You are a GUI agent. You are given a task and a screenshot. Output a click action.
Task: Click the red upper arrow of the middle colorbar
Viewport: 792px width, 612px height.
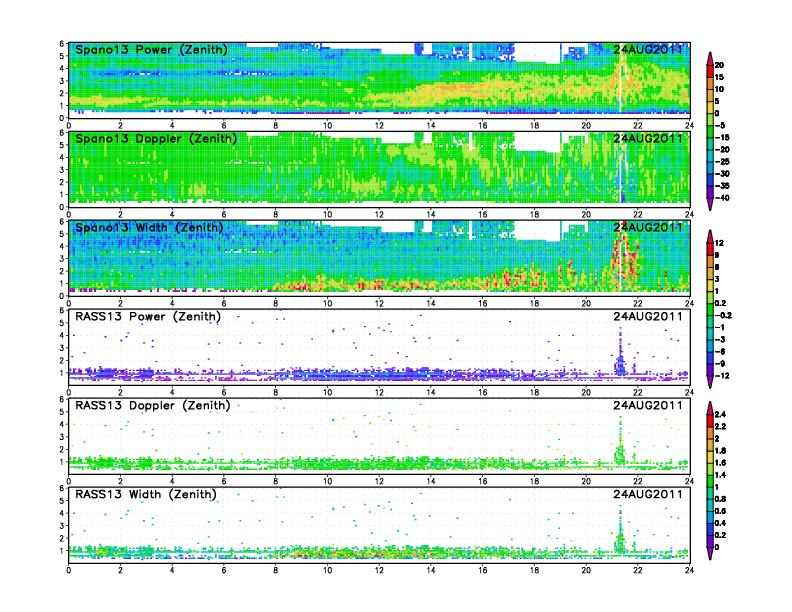click(710, 236)
